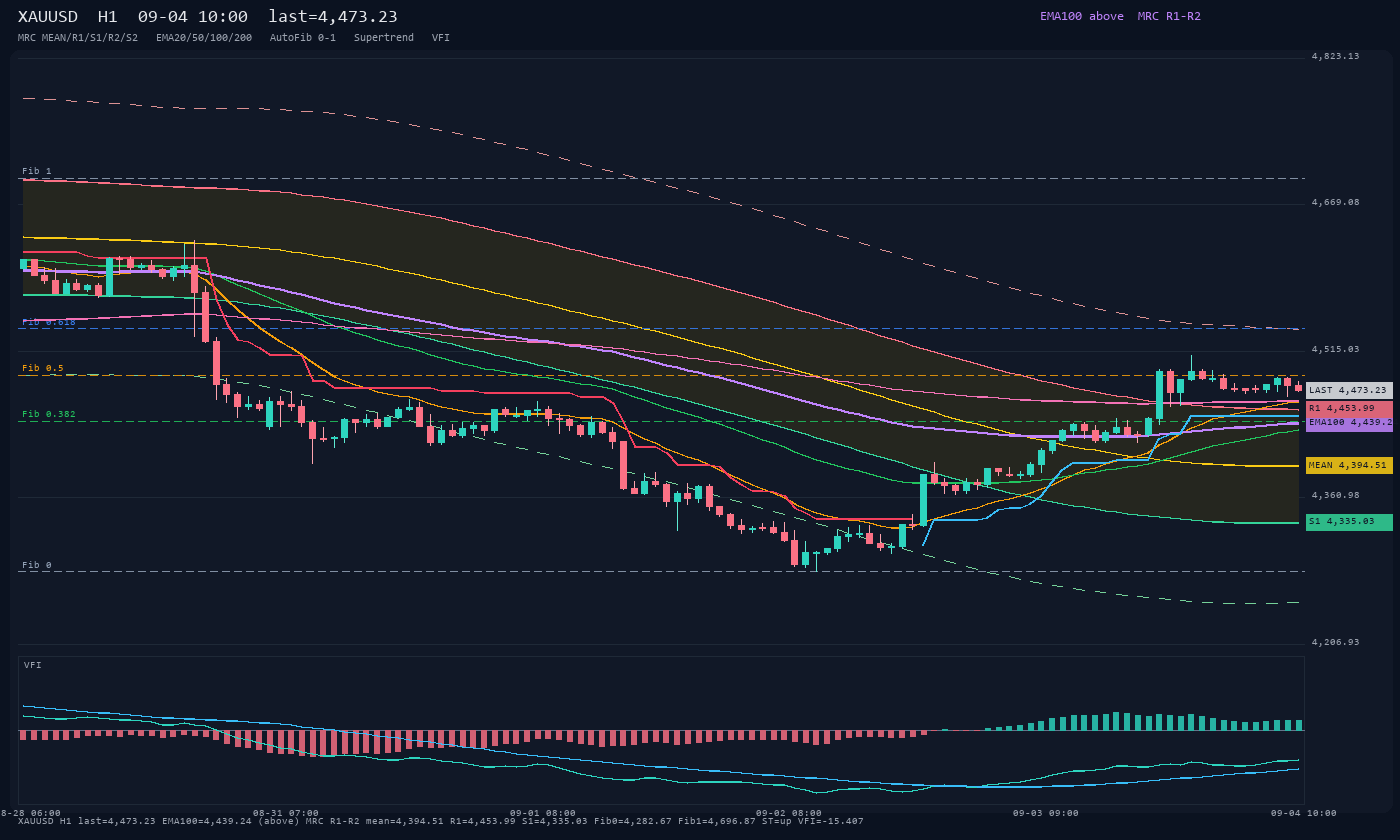The image size is (1400, 840).
Task: Click the MRC R1-R2 status text
Action: click(x=1169, y=16)
